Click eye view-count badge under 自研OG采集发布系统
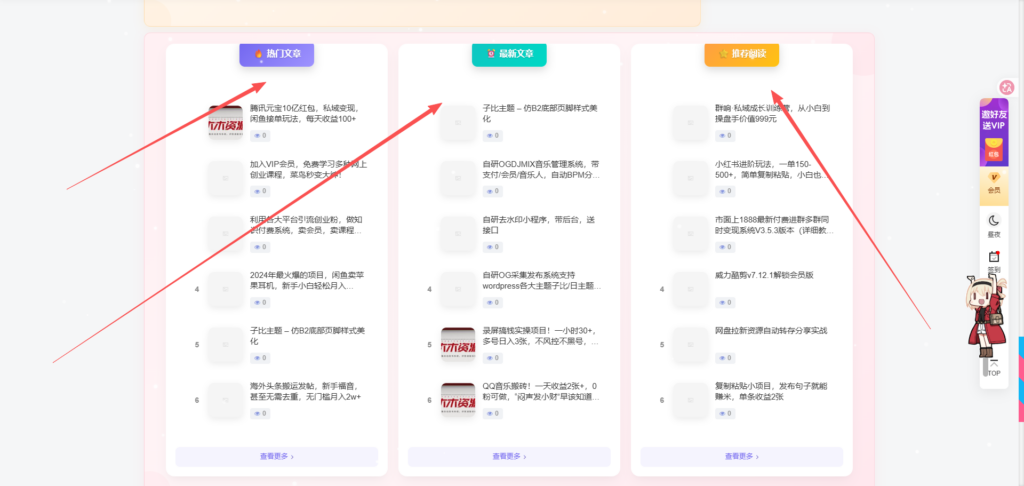The height and width of the screenshot is (486, 1024). (492, 302)
